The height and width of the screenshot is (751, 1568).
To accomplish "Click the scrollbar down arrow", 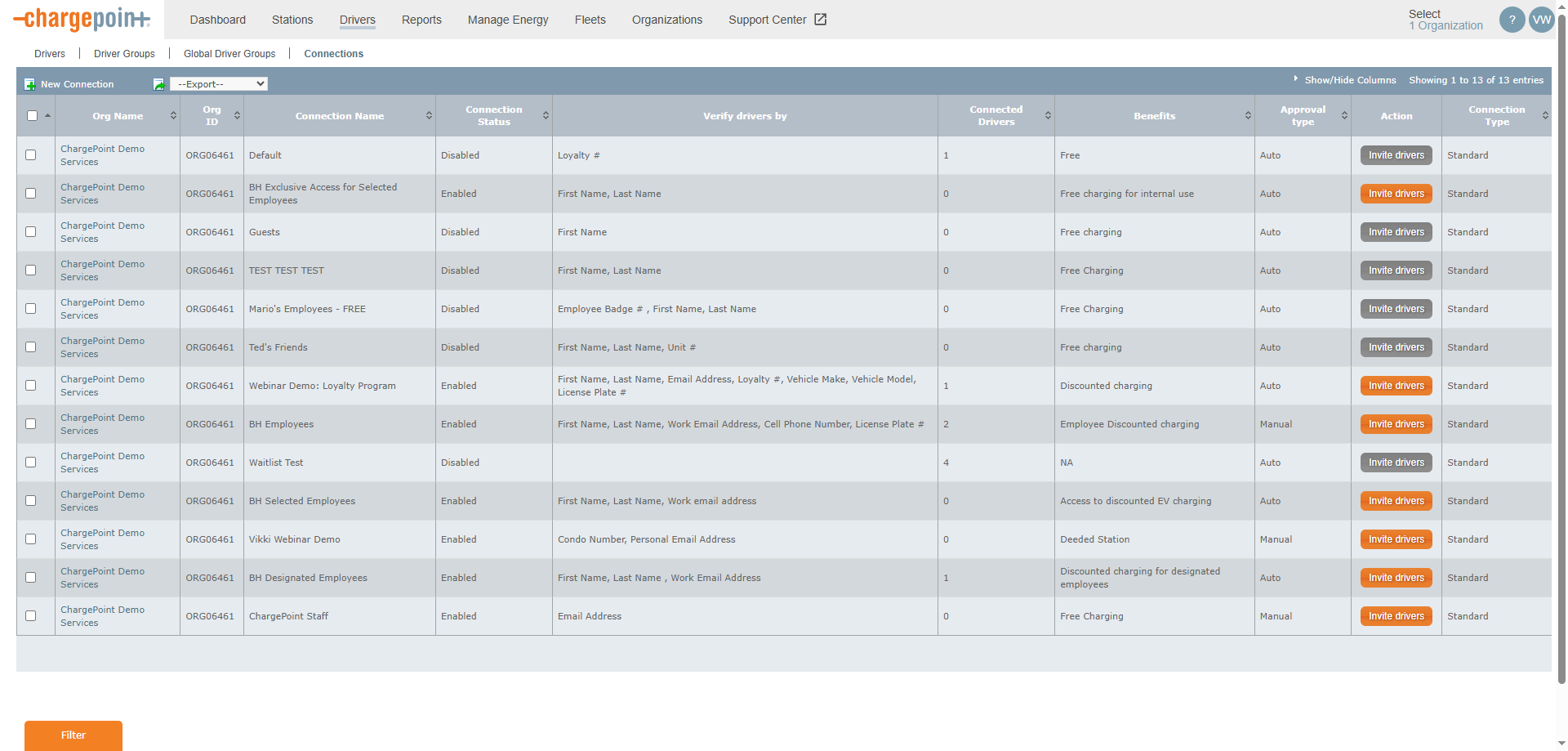I will (x=1561, y=744).
